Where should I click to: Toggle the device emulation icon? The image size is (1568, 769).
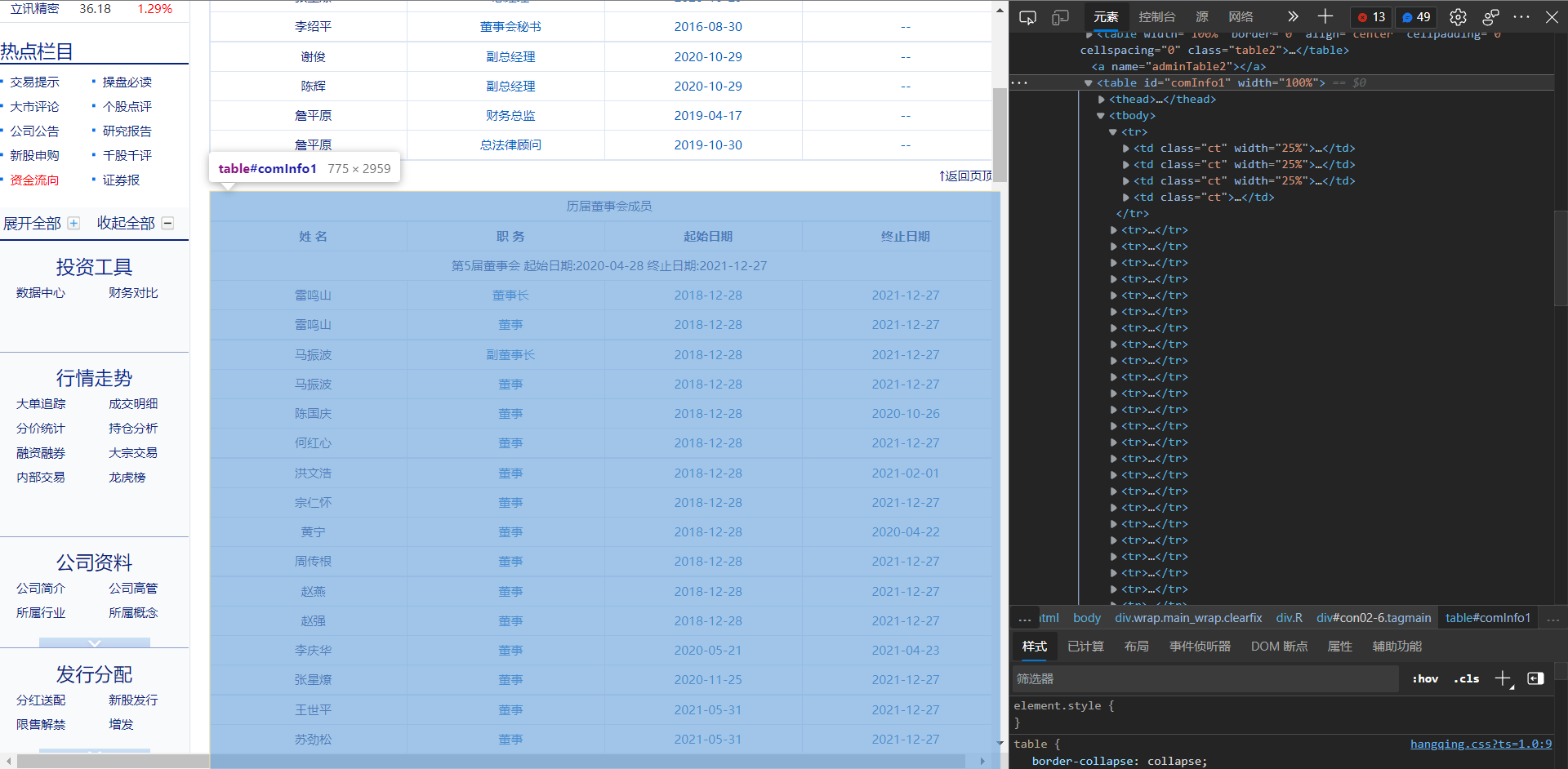click(1059, 16)
